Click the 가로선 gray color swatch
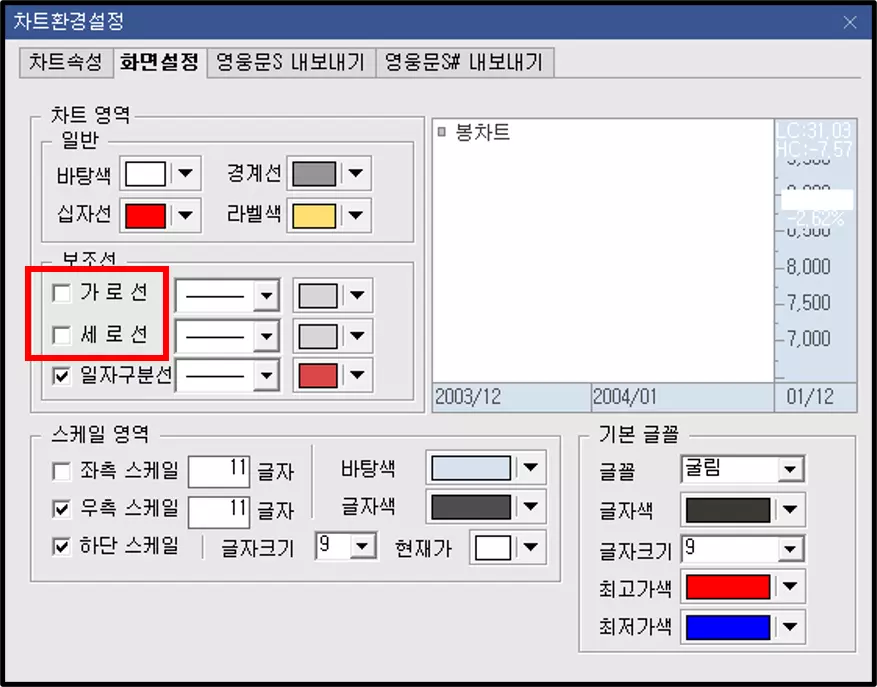This screenshot has height=687, width=877. (x=318, y=296)
